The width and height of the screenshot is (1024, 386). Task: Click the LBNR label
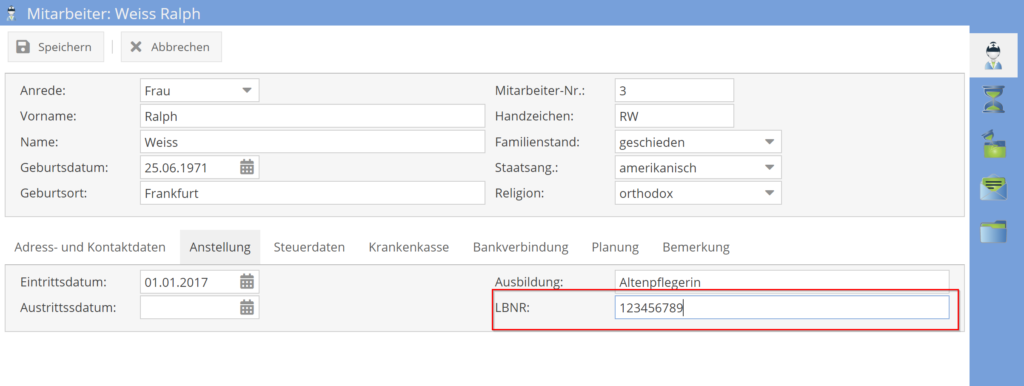[512, 307]
